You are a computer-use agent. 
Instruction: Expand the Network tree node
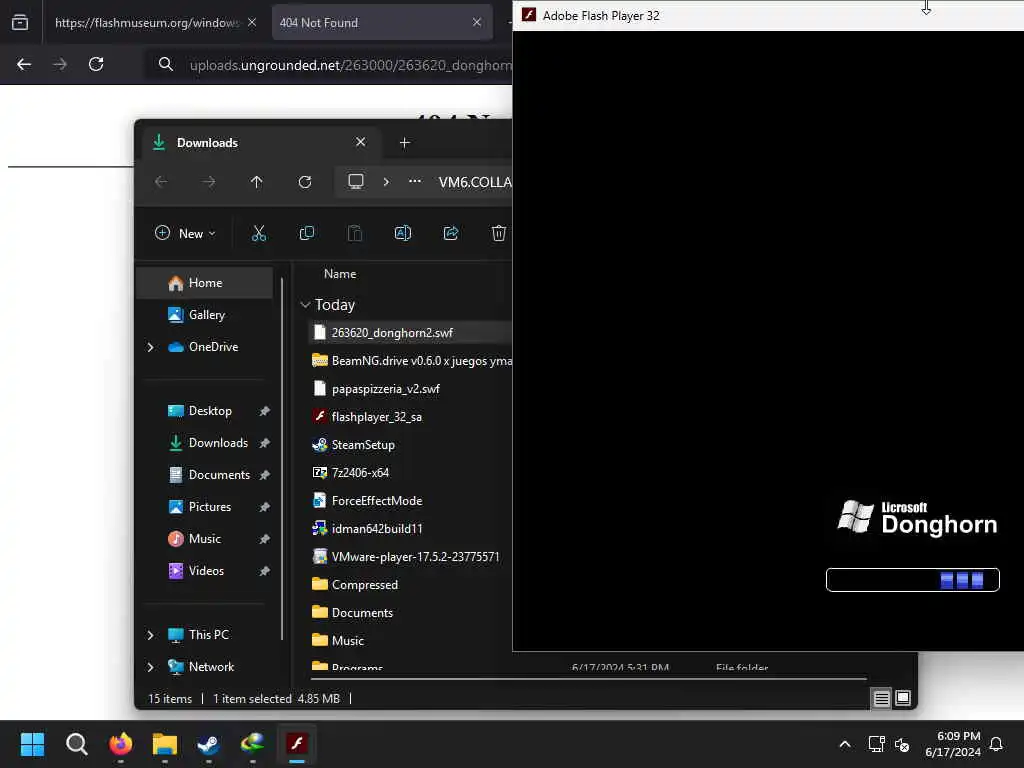click(150, 667)
